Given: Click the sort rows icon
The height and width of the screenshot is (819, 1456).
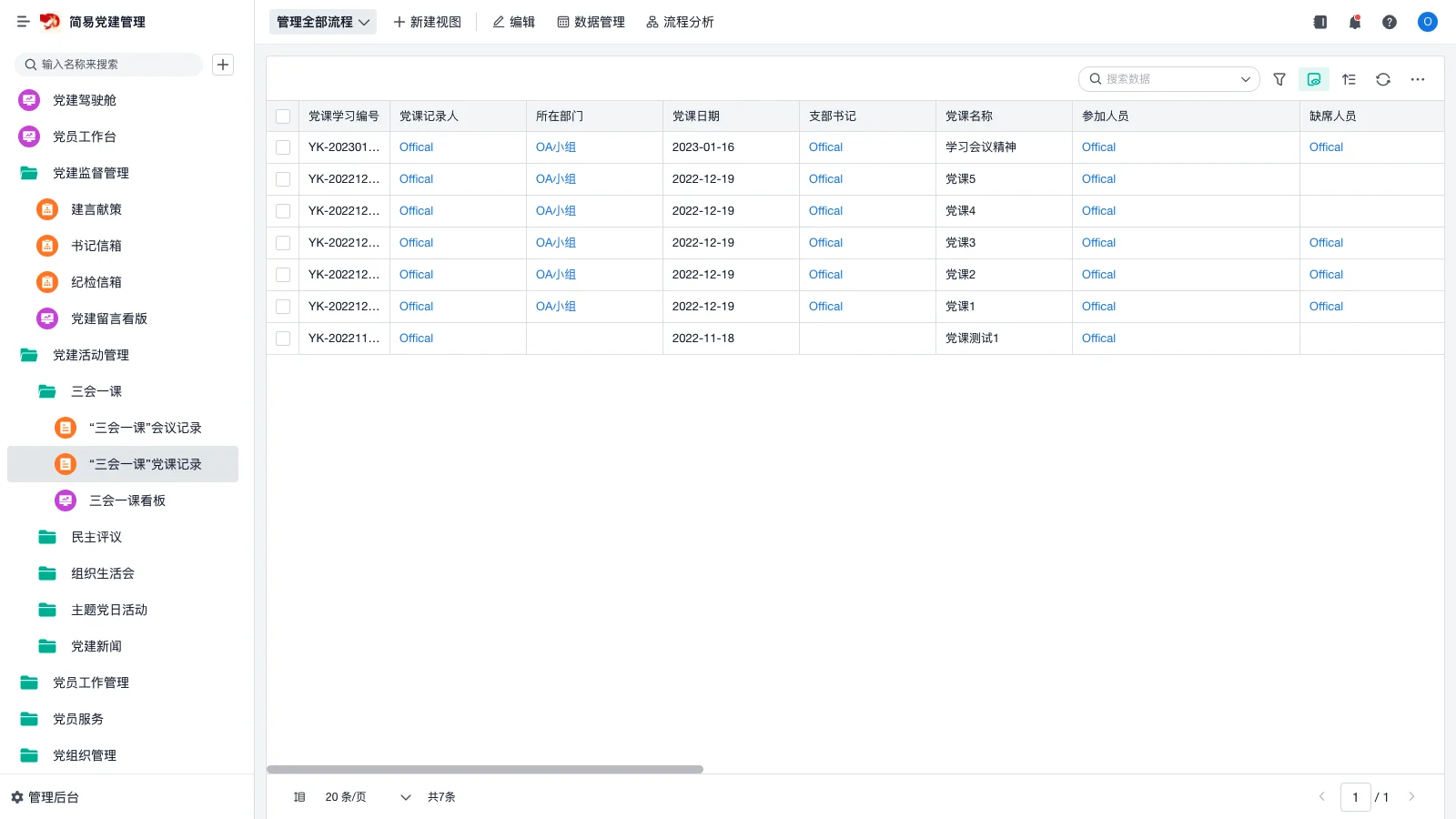Looking at the screenshot, I should pyautogui.click(x=1349, y=79).
